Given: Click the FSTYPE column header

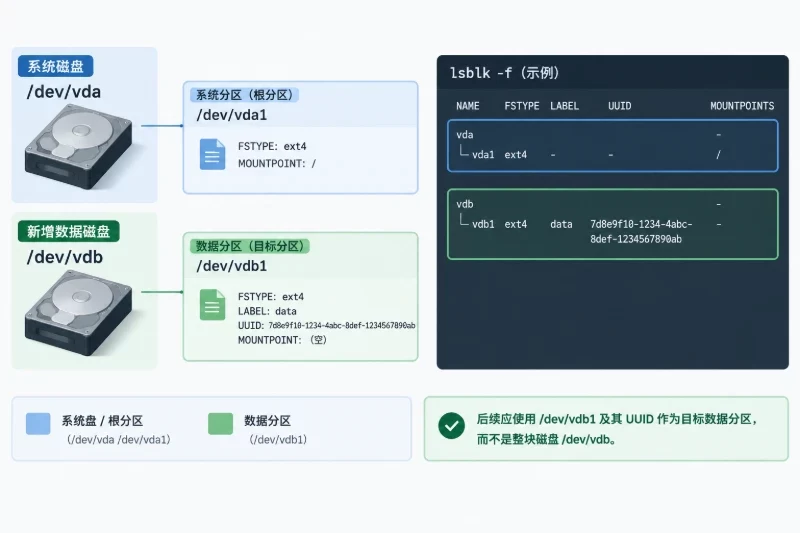Looking at the screenshot, I should click(x=522, y=106).
